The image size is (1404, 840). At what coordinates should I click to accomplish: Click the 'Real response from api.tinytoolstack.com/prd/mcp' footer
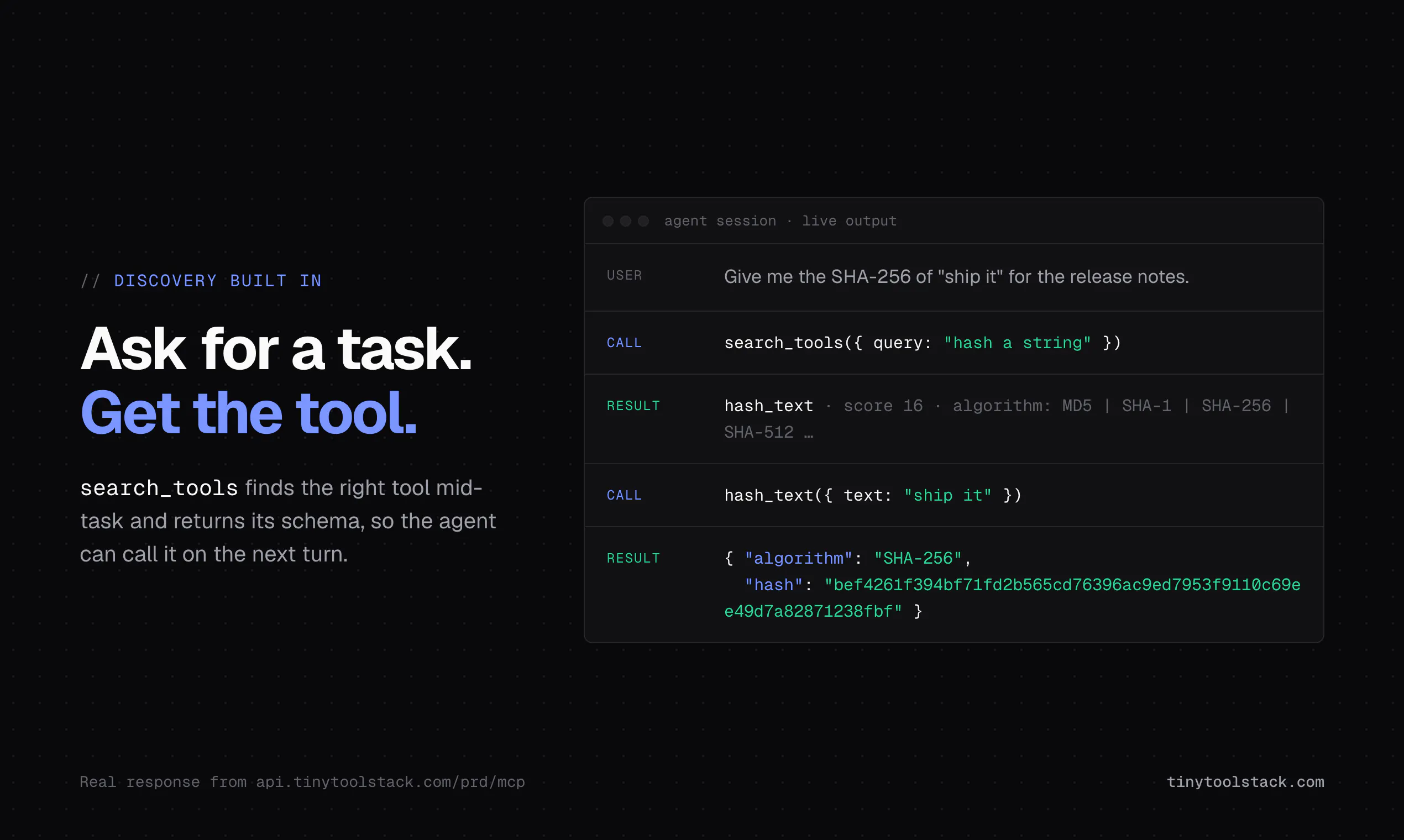302,782
